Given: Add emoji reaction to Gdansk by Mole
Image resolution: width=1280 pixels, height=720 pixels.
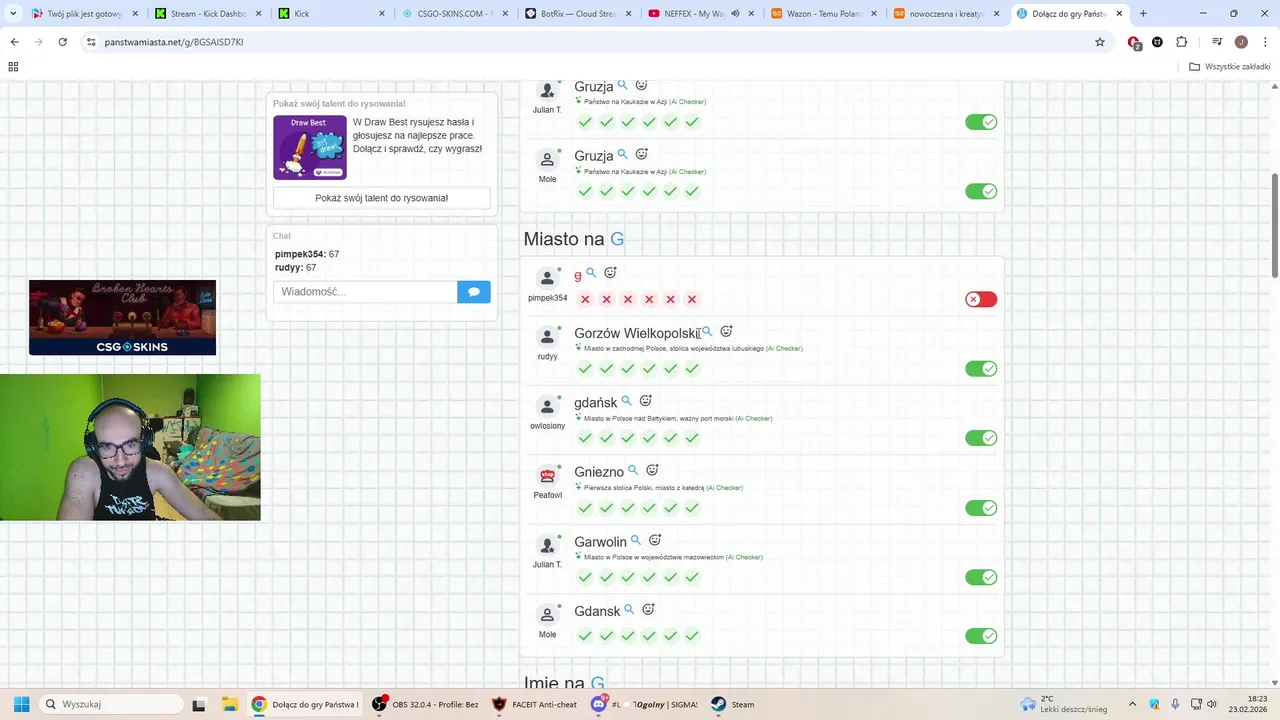Looking at the screenshot, I should [648, 609].
